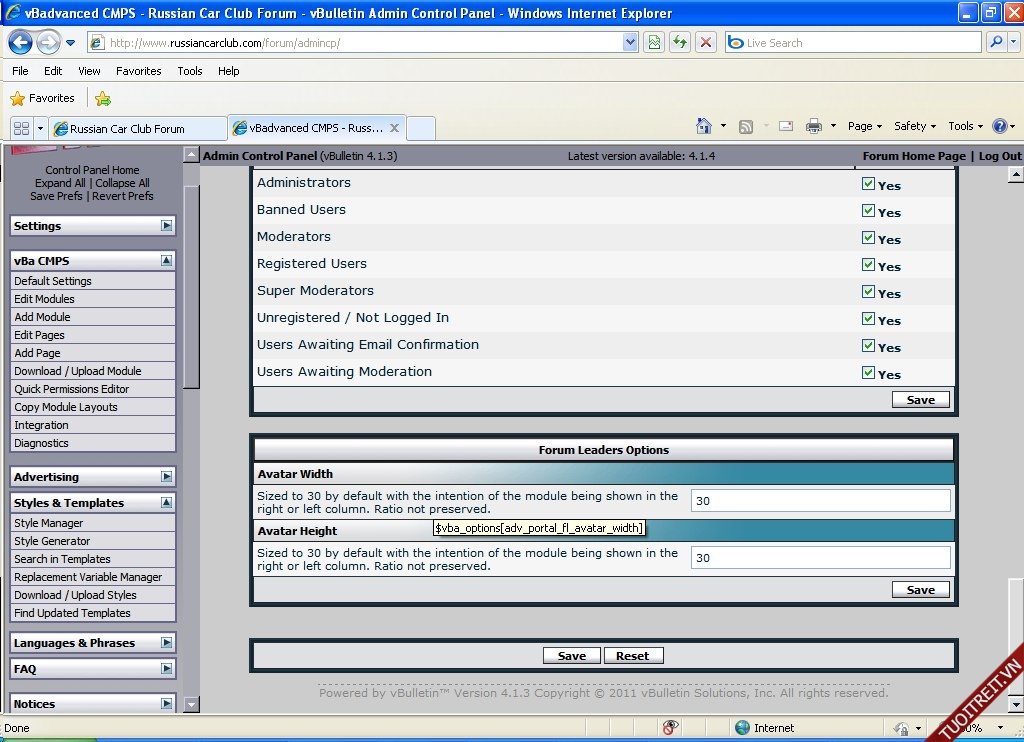Screen dimensions: 1024x742
Task: Expand the Advertising sidebar section
Action: click(166, 477)
